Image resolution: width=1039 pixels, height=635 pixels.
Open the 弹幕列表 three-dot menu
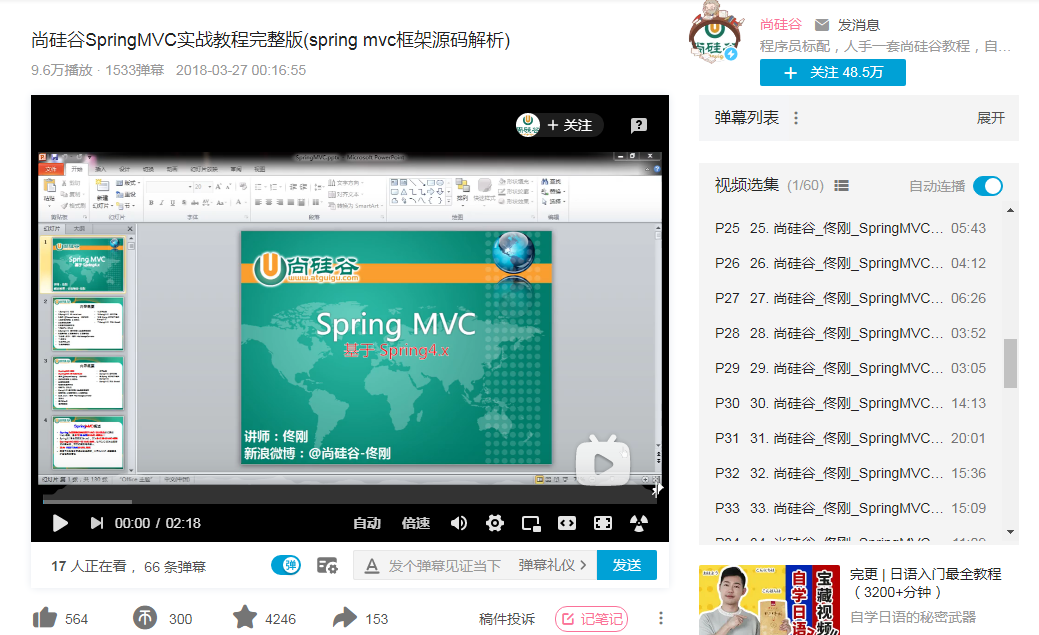[795, 117]
